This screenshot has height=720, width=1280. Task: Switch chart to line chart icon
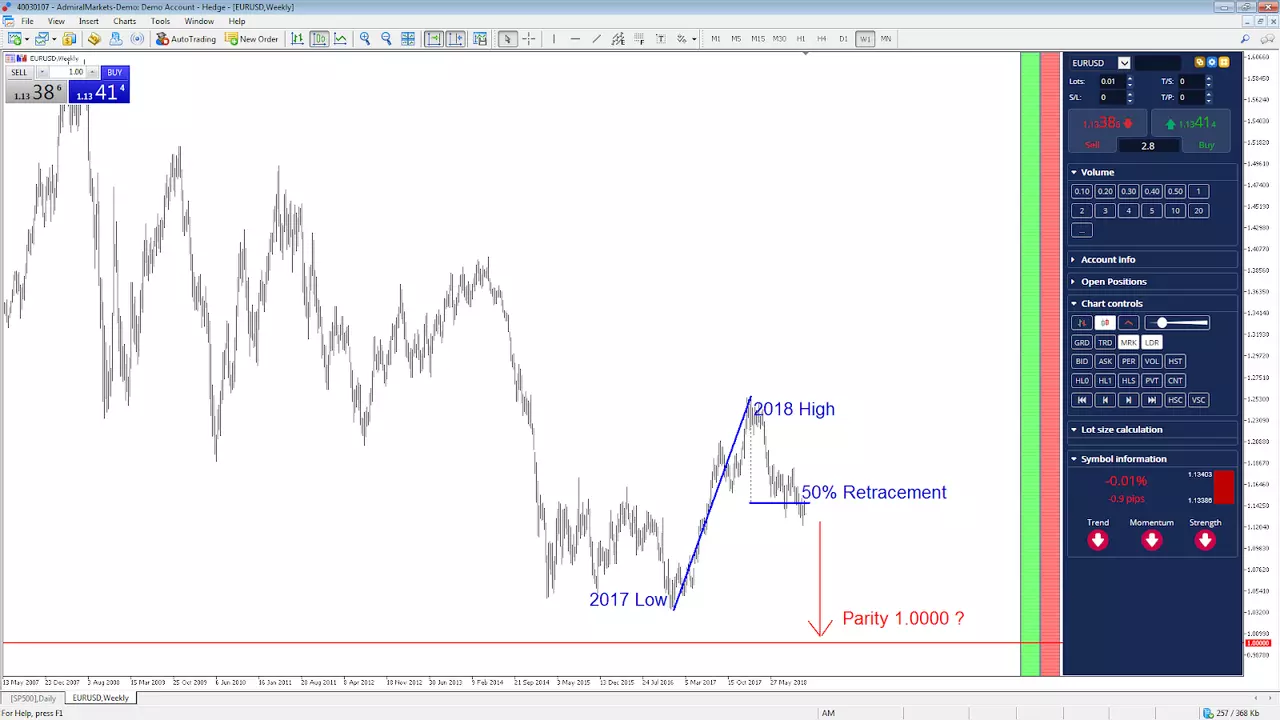tap(341, 39)
